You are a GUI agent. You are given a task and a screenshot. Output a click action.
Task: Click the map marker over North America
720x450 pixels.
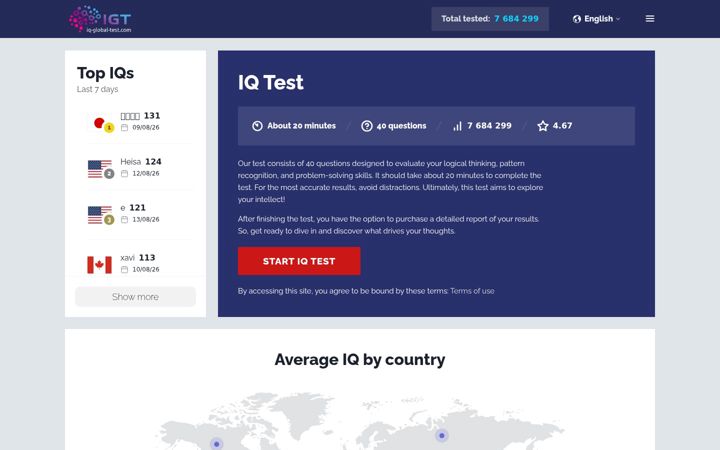point(216,444)
